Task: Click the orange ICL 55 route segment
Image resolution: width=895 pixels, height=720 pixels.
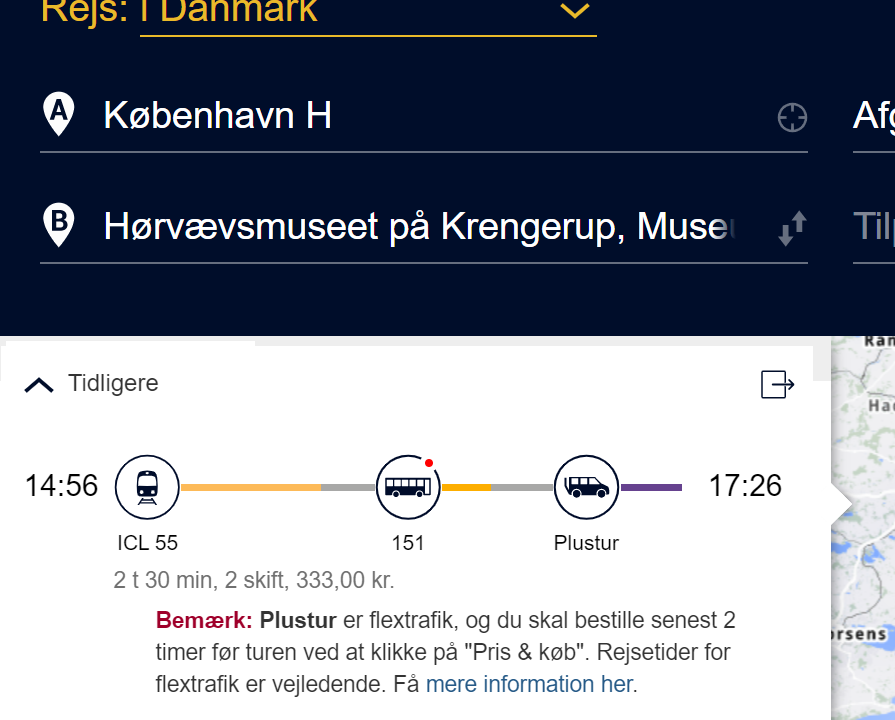Action: point(251,487)
